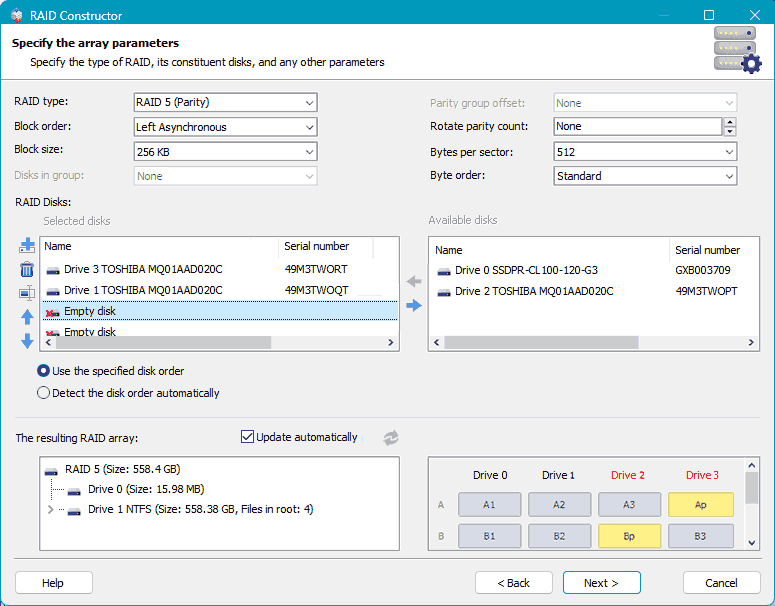Click available disks horizontal scrollbar thumb

[541, 343]
